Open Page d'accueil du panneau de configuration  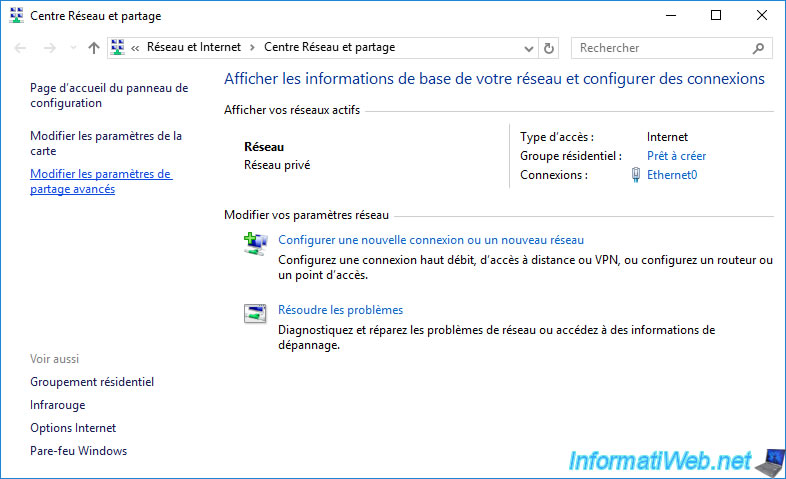pos(109,95)
